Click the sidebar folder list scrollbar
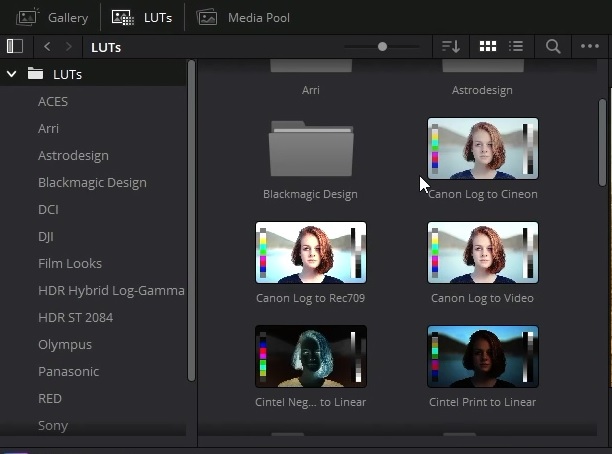Image resolution: width=612 pixels, height=454 pixels. [x=191, y=221]
